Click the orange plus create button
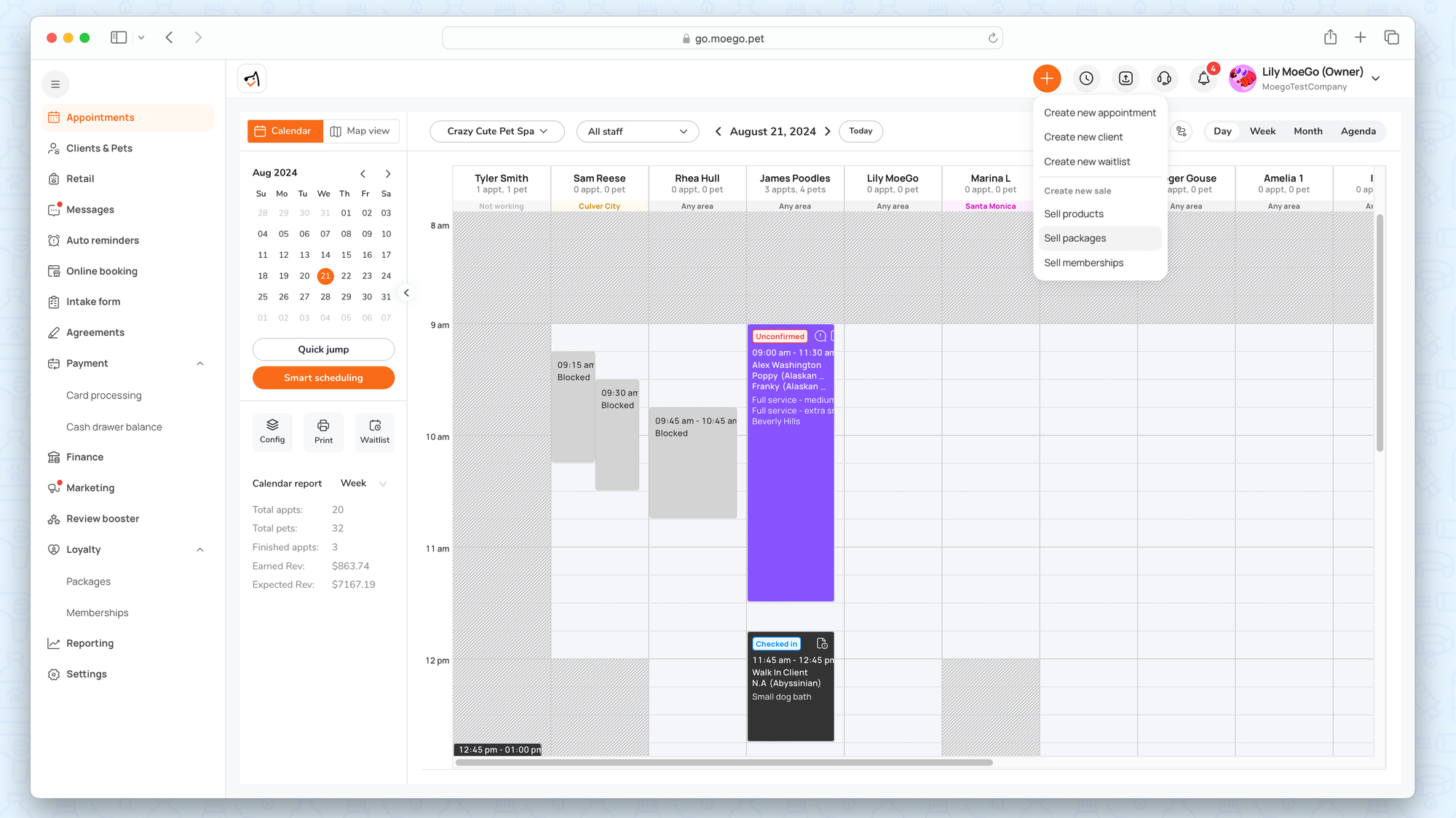 [1047, 79]
